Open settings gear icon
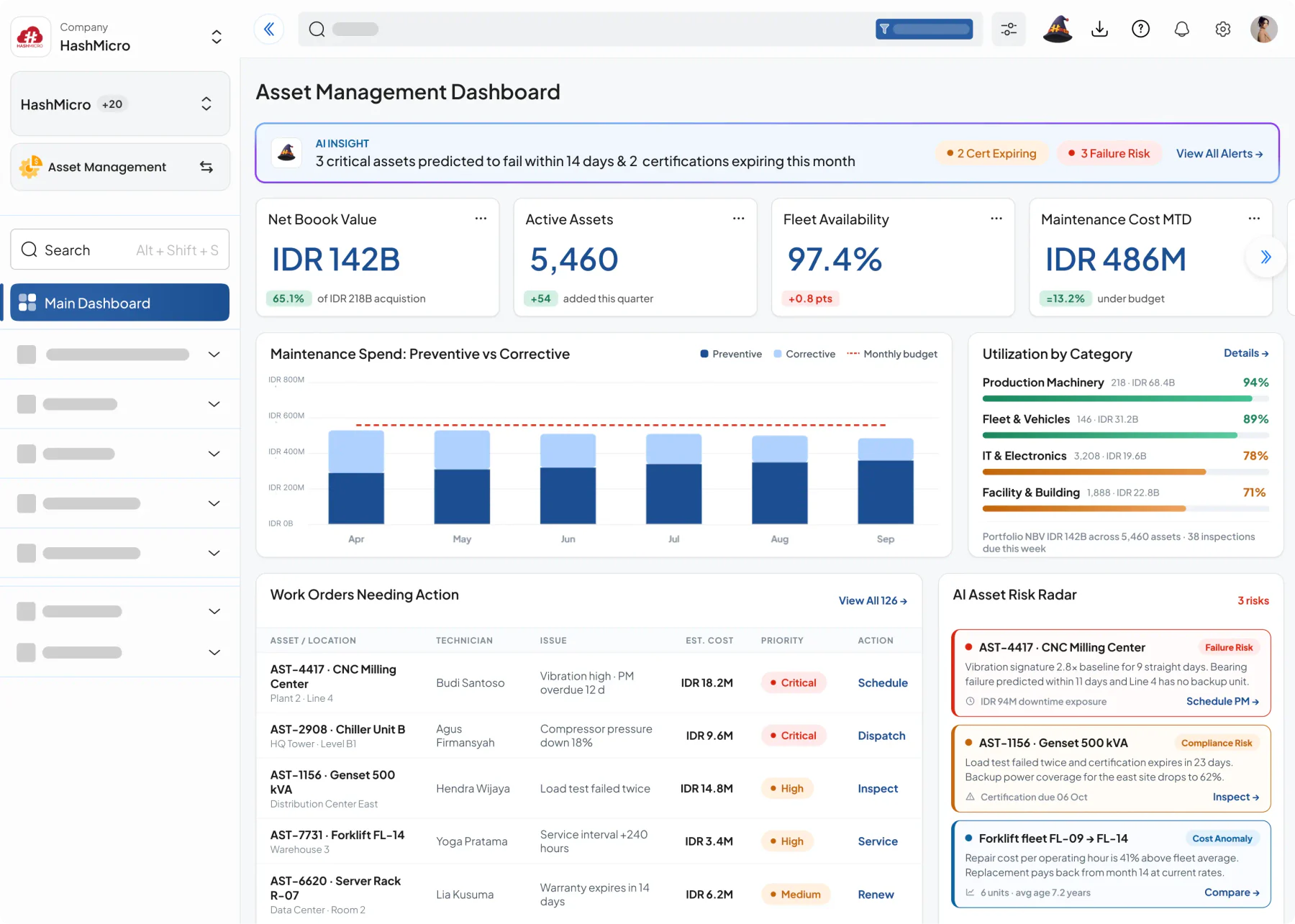The image size is (1295, 924). coord(1222,29)
